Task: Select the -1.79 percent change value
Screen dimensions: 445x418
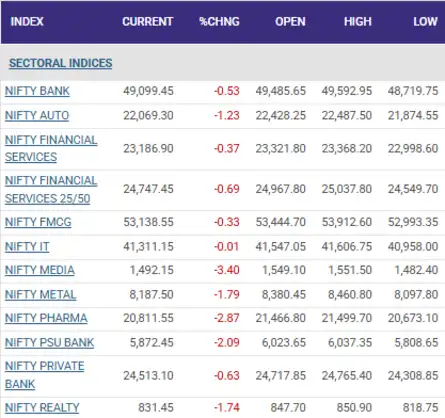Action: point(227,295)
